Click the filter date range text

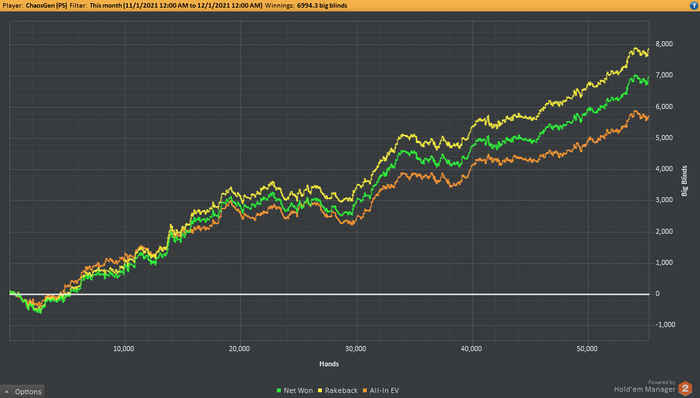pyautogui.click(x=176, y=5)
